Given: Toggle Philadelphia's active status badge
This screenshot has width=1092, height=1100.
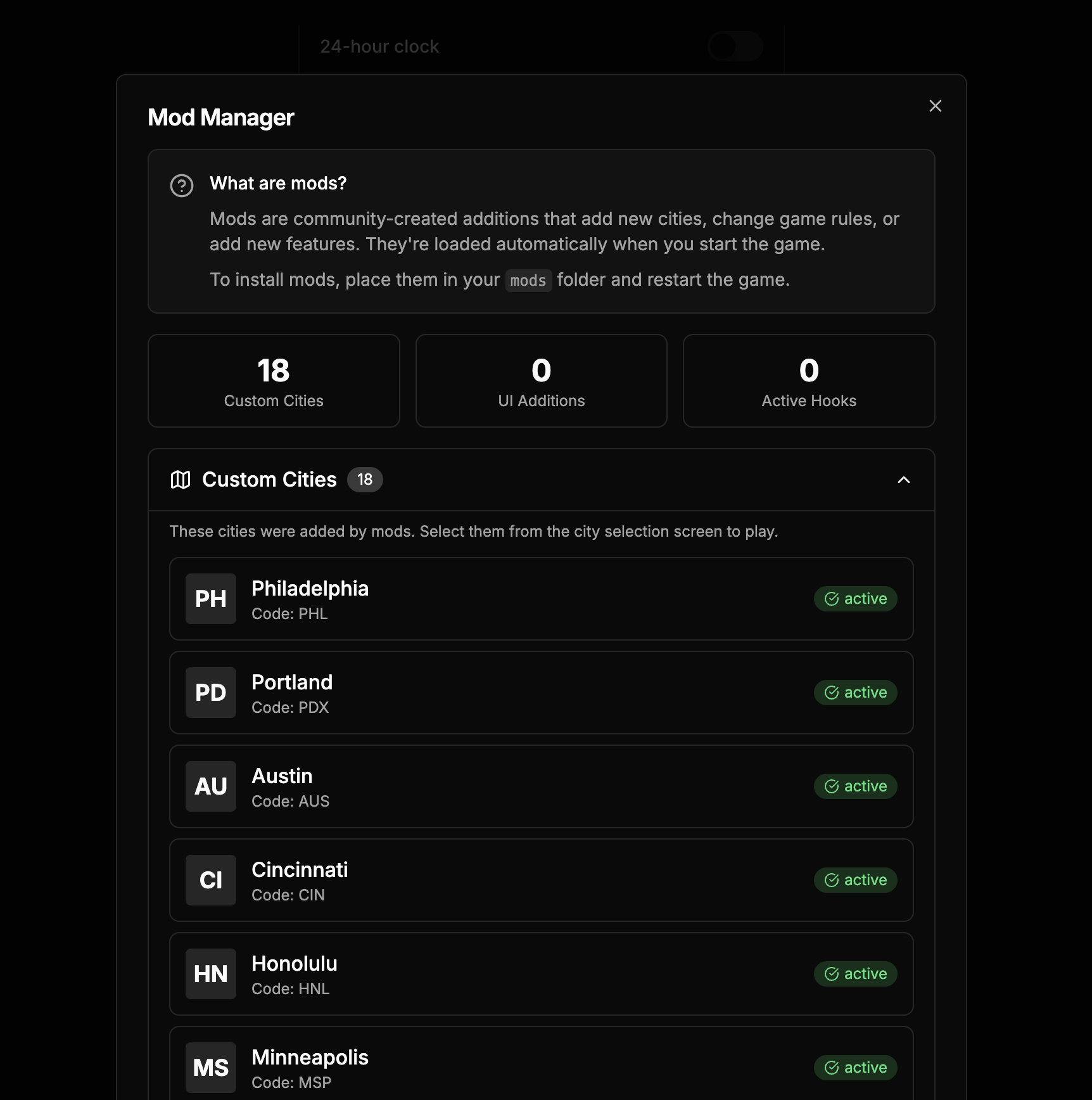Looking at the screenshot, I should click(x=856, y=599).
